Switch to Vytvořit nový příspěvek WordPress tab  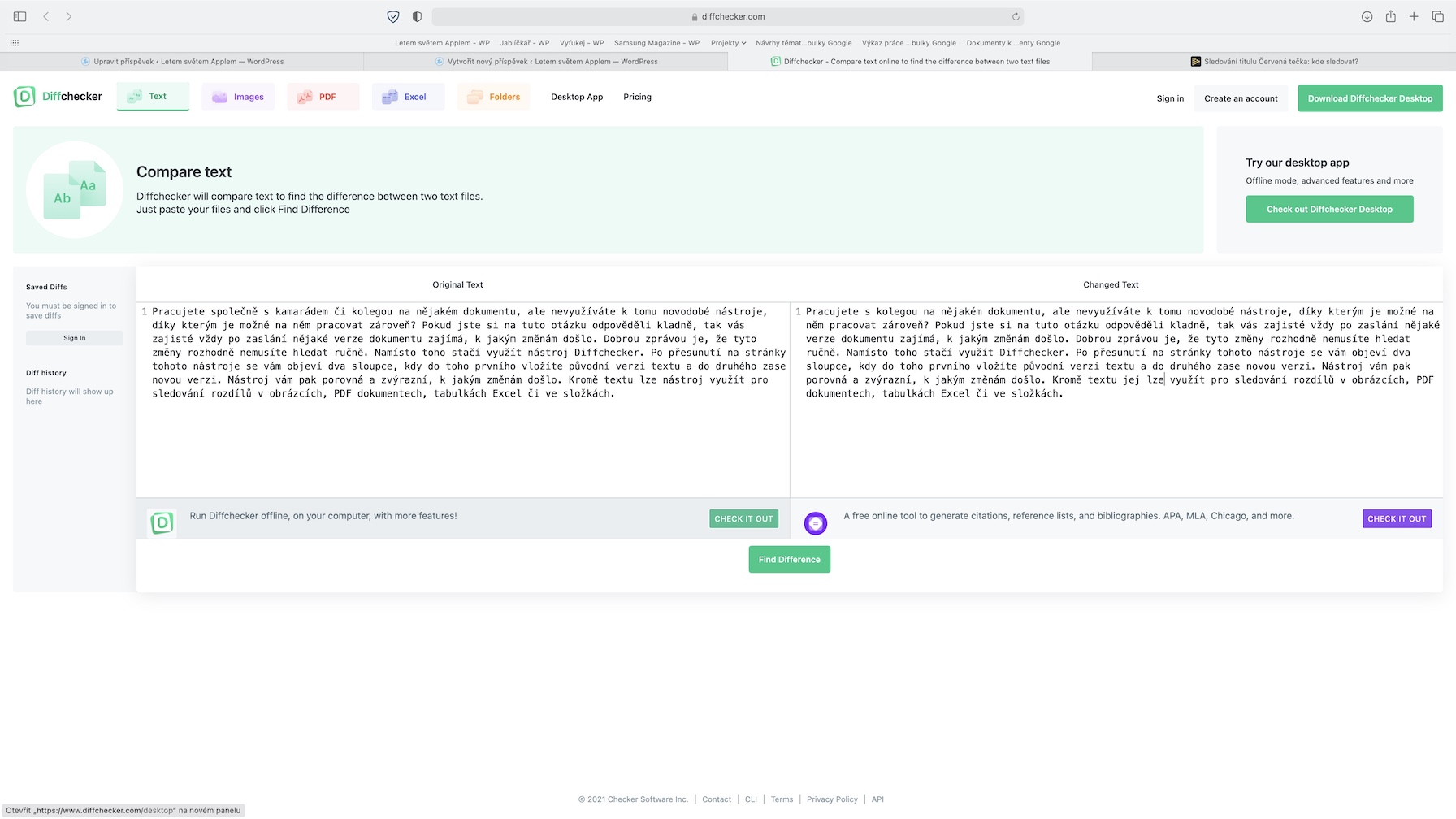[546, 62]
